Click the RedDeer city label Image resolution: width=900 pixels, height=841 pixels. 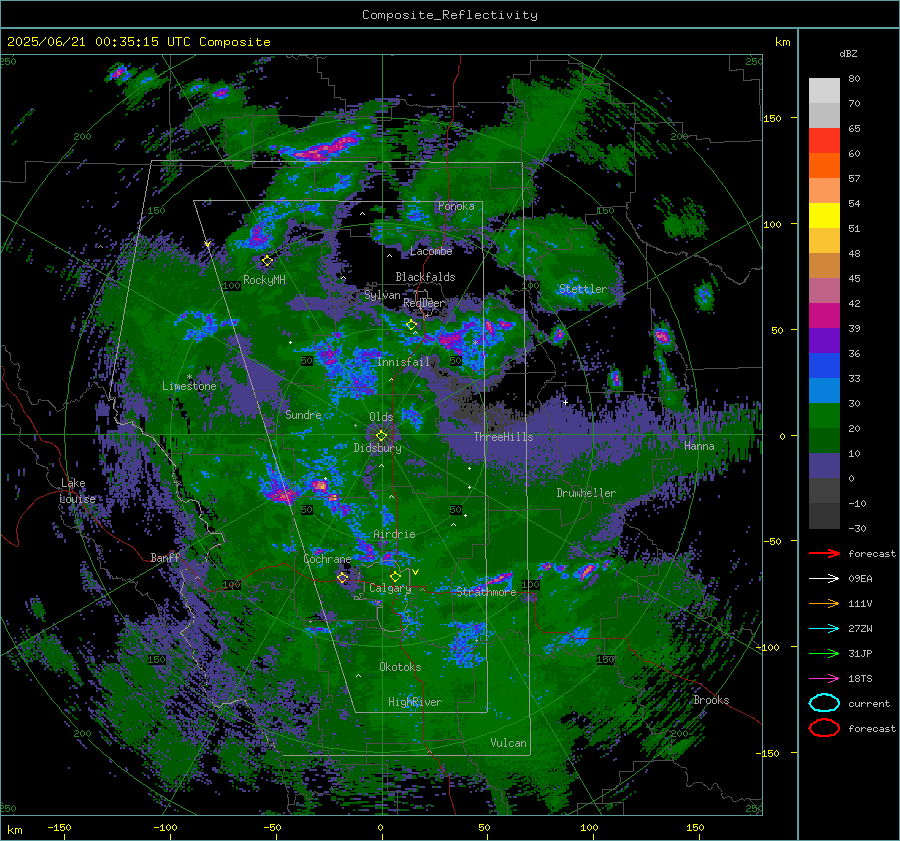[424, 303]
